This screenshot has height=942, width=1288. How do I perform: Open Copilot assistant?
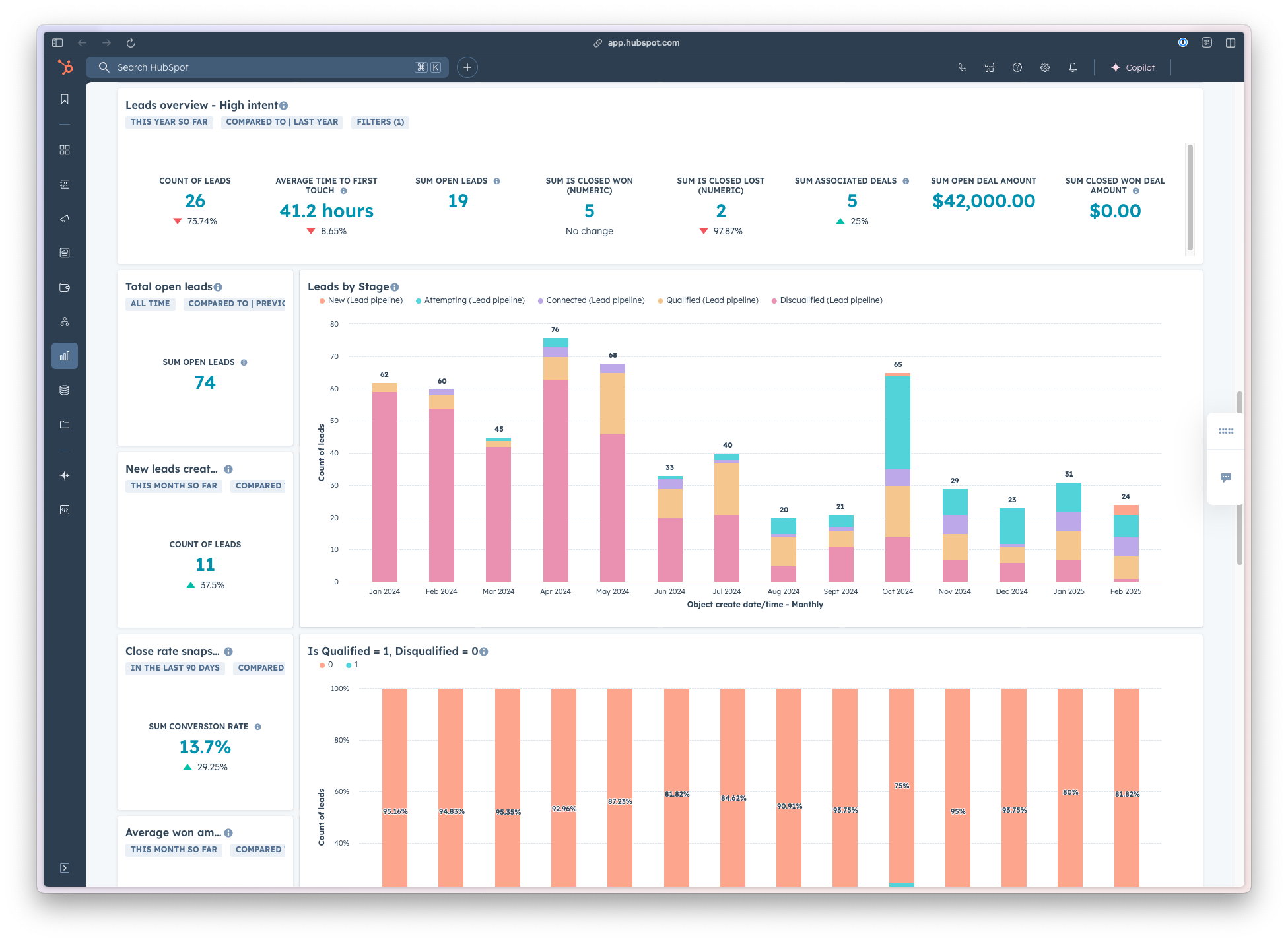click(1133, 67)
